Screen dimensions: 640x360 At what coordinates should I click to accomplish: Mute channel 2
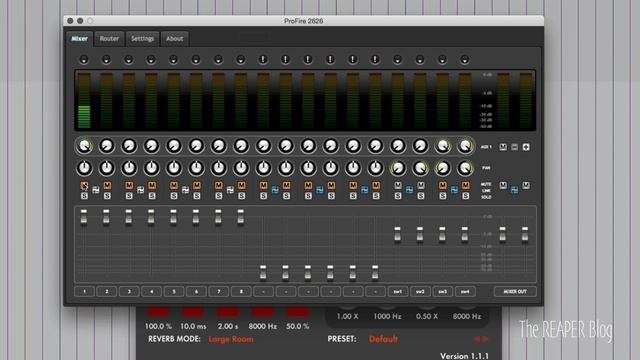pos(107,186)
